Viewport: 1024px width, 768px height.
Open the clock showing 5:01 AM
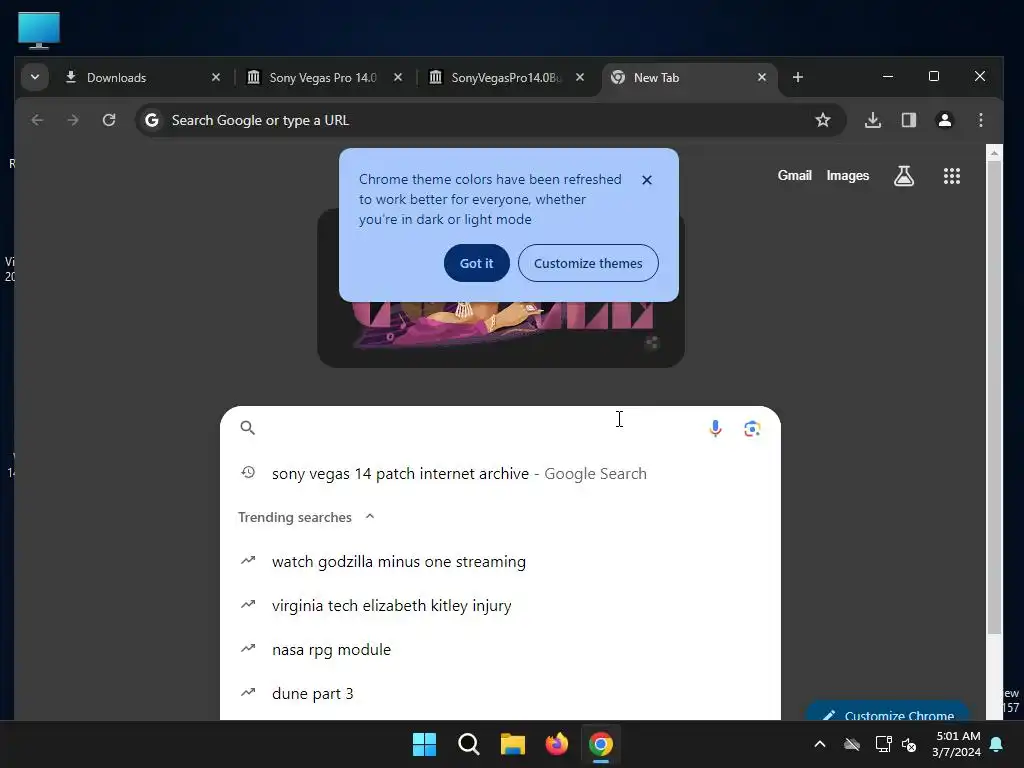[957, 744]
